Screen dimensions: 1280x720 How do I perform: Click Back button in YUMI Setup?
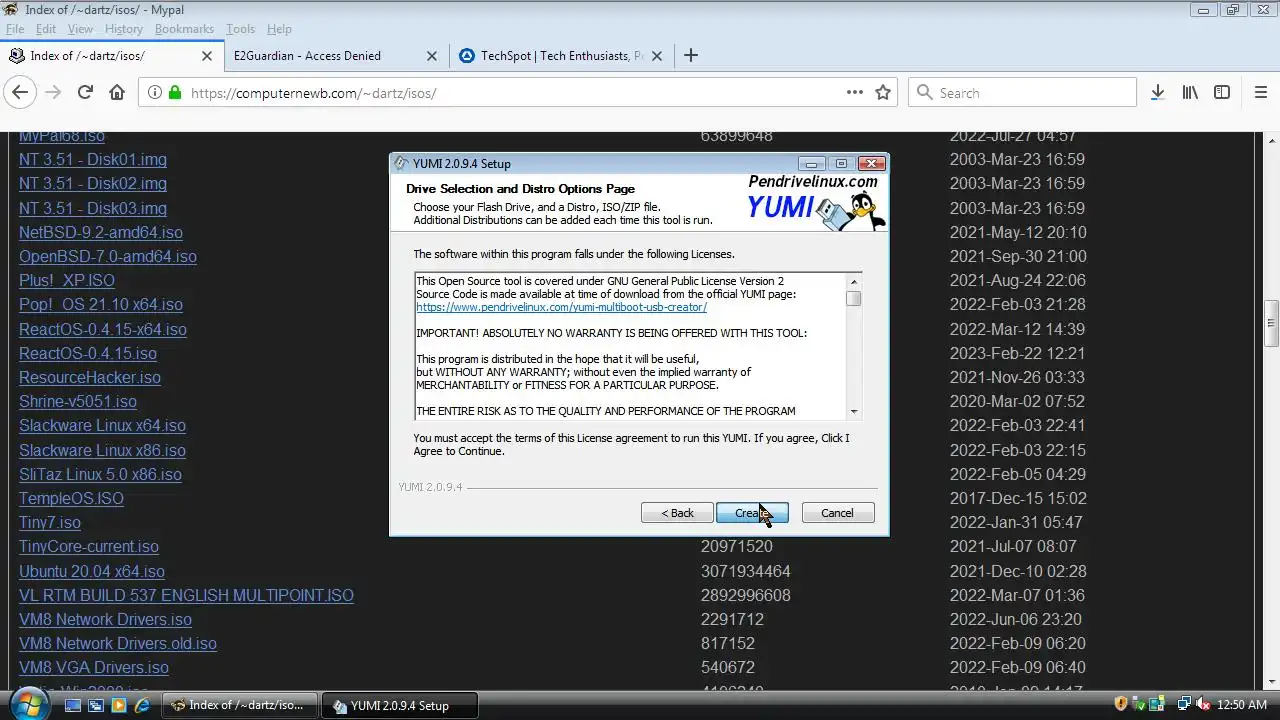click(x=677, y=513)
